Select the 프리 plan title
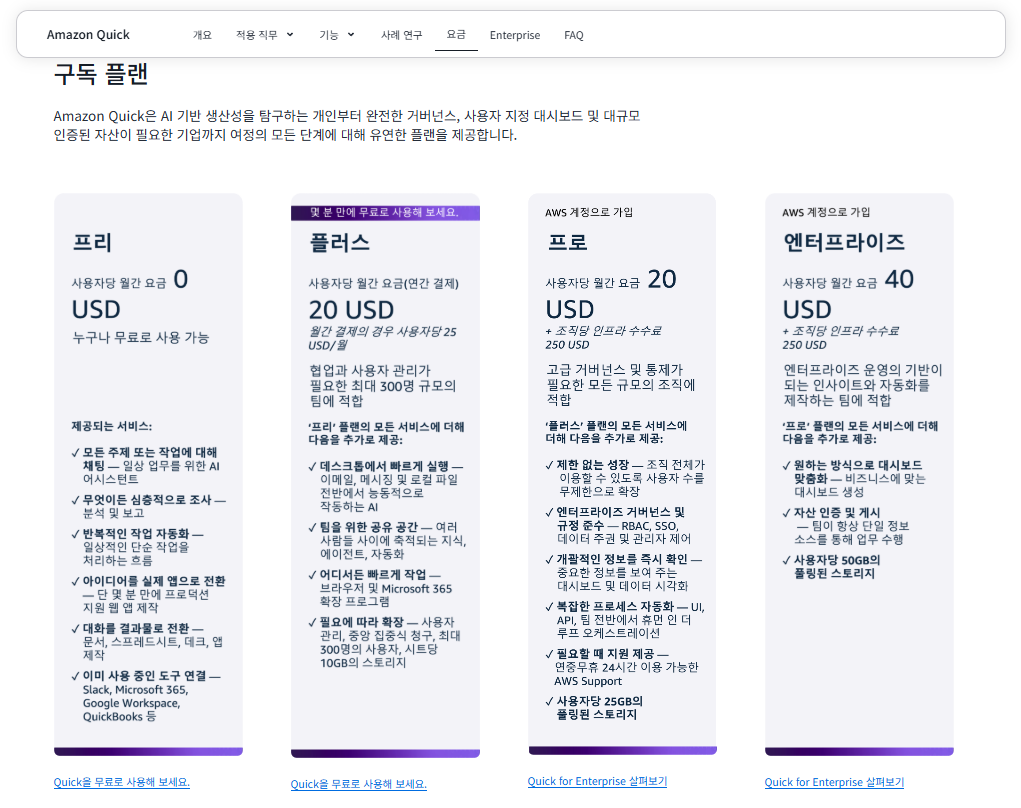Viewport: 1021px width, 808px height. tap(92, 242)
